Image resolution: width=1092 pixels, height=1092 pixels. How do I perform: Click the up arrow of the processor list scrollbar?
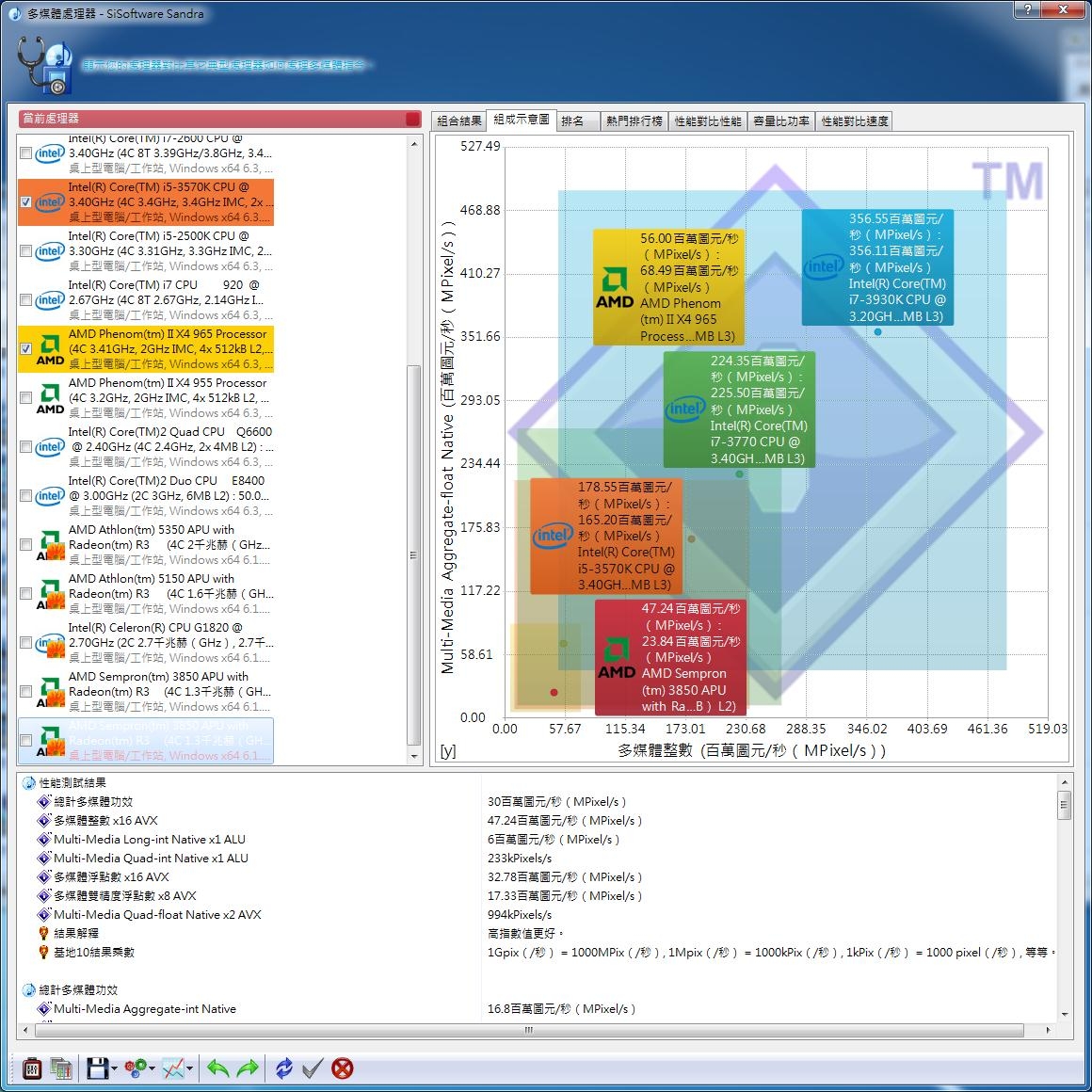point(413,144)
